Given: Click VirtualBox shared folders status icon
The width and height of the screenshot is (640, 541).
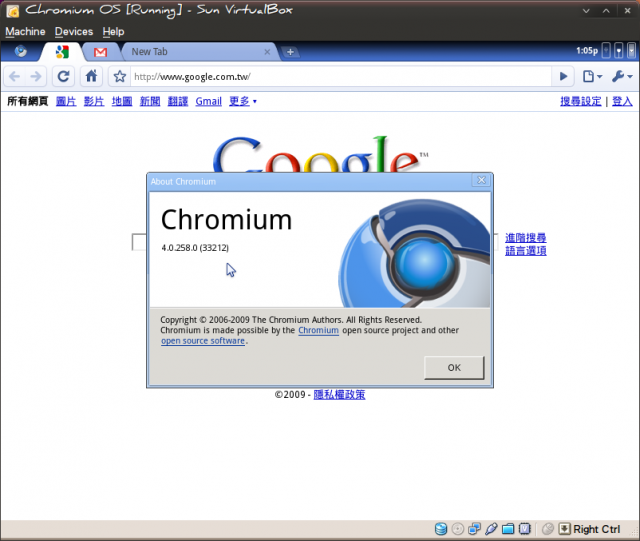Looking at the screenshot, I should click(508, 529).
